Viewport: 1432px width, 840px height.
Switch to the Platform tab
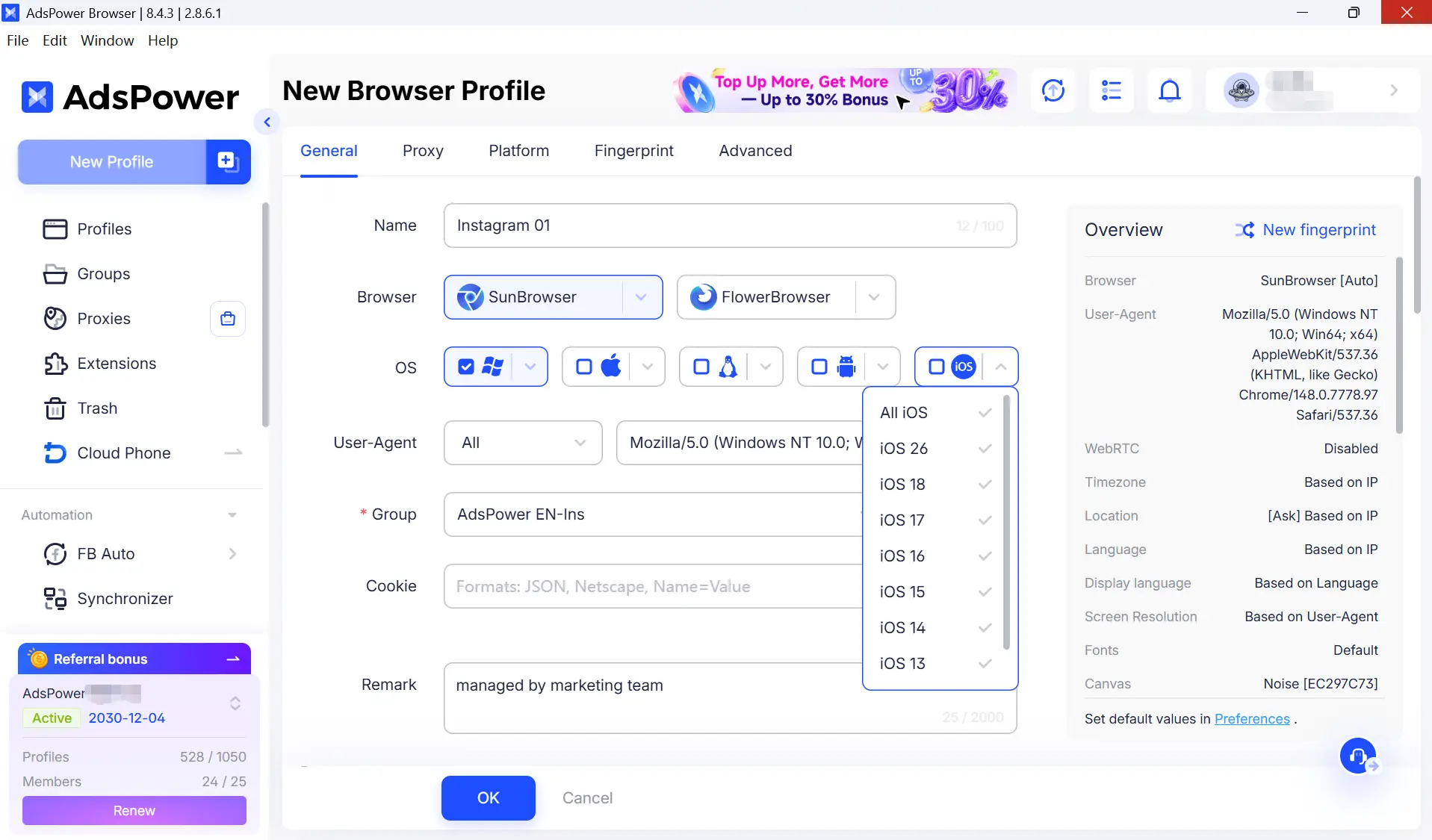click(x=519, y=151)
